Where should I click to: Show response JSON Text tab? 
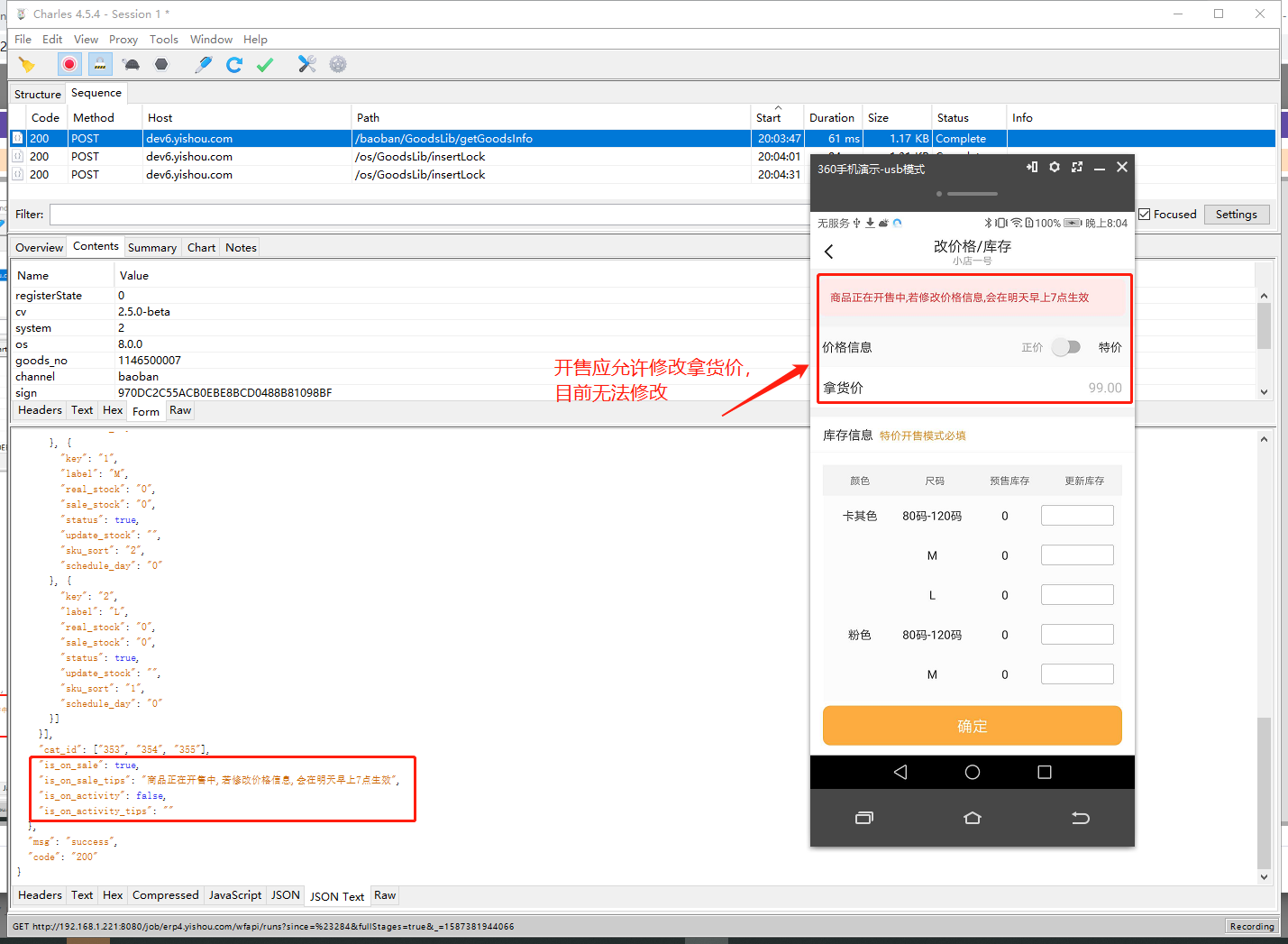337,896
